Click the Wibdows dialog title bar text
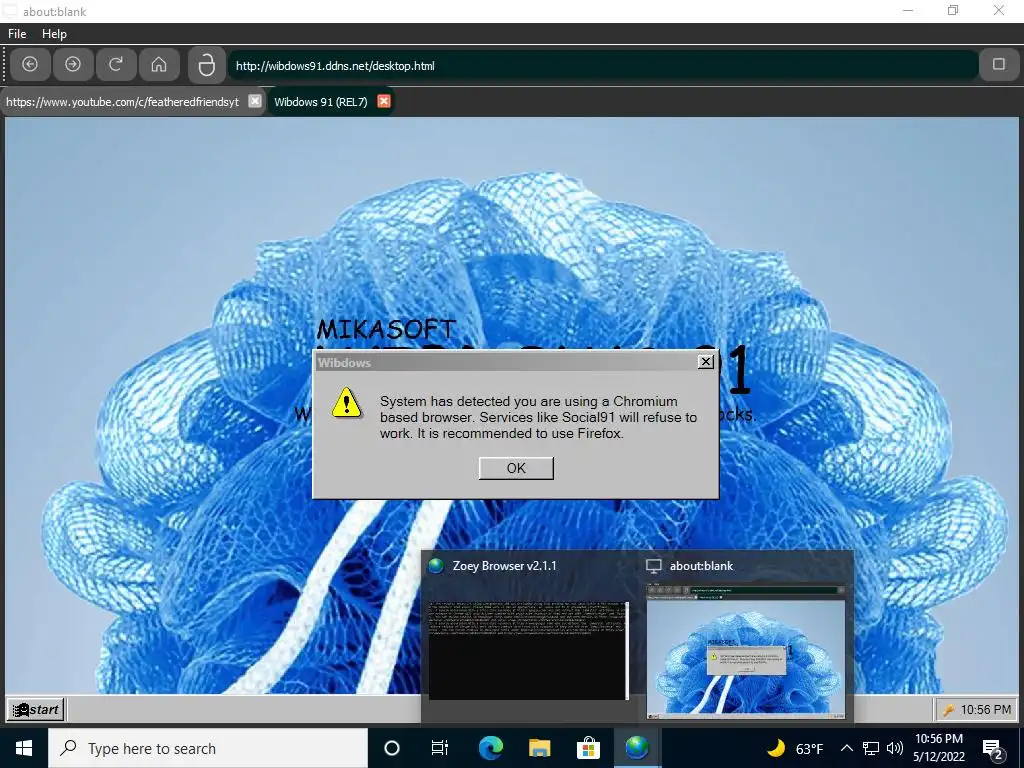Image resolution: width=1024 pixels, height=768 pixels. [344, 362]
